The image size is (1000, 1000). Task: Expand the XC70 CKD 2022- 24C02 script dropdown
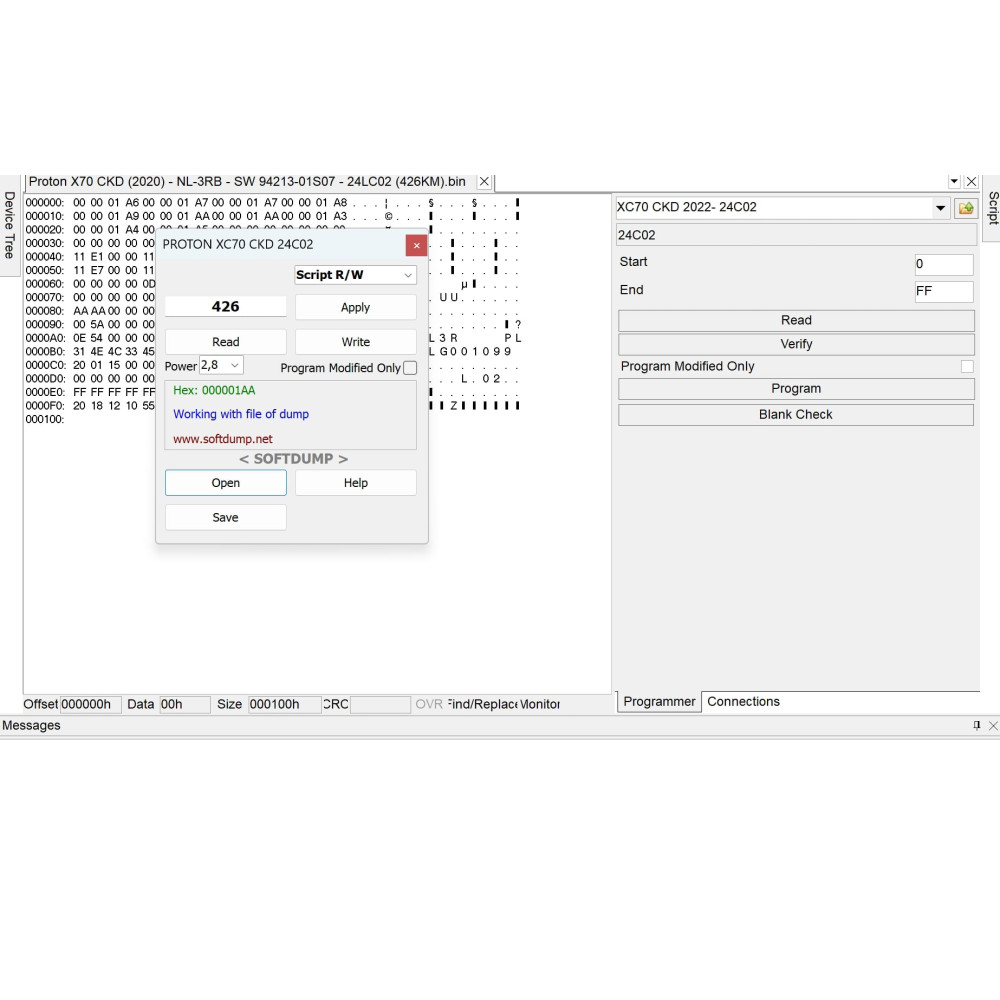[x=940, y=208]
